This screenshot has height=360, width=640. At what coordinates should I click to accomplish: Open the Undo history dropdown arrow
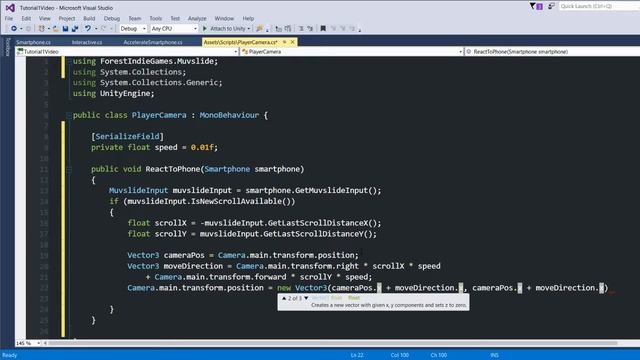[96, 29]
